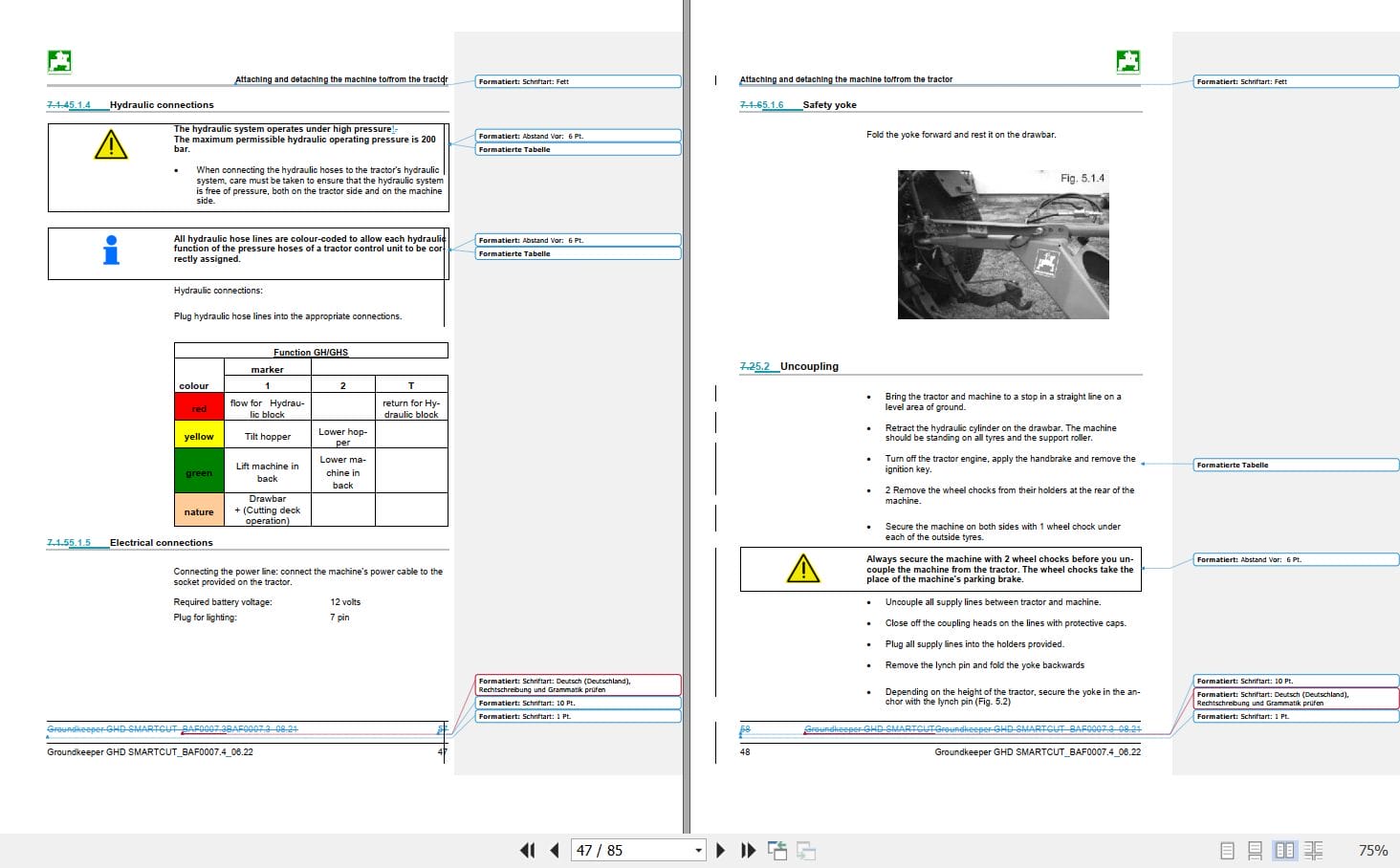The height and width of the screenshot is (868, 1400).
Task: Click the previous view icon
Action: (777, 850)
